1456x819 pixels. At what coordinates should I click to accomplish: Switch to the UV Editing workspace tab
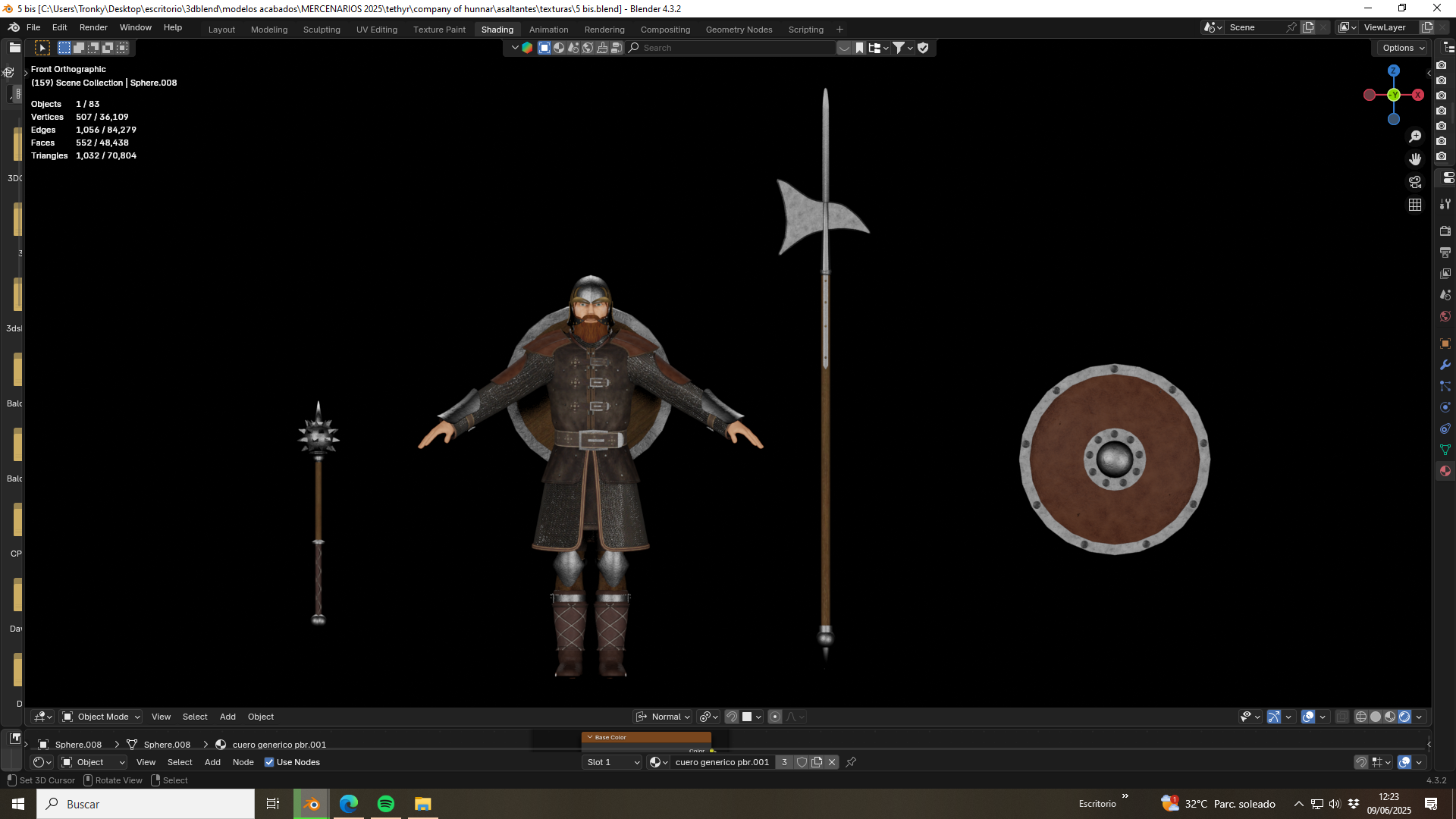tap(377, 30)
